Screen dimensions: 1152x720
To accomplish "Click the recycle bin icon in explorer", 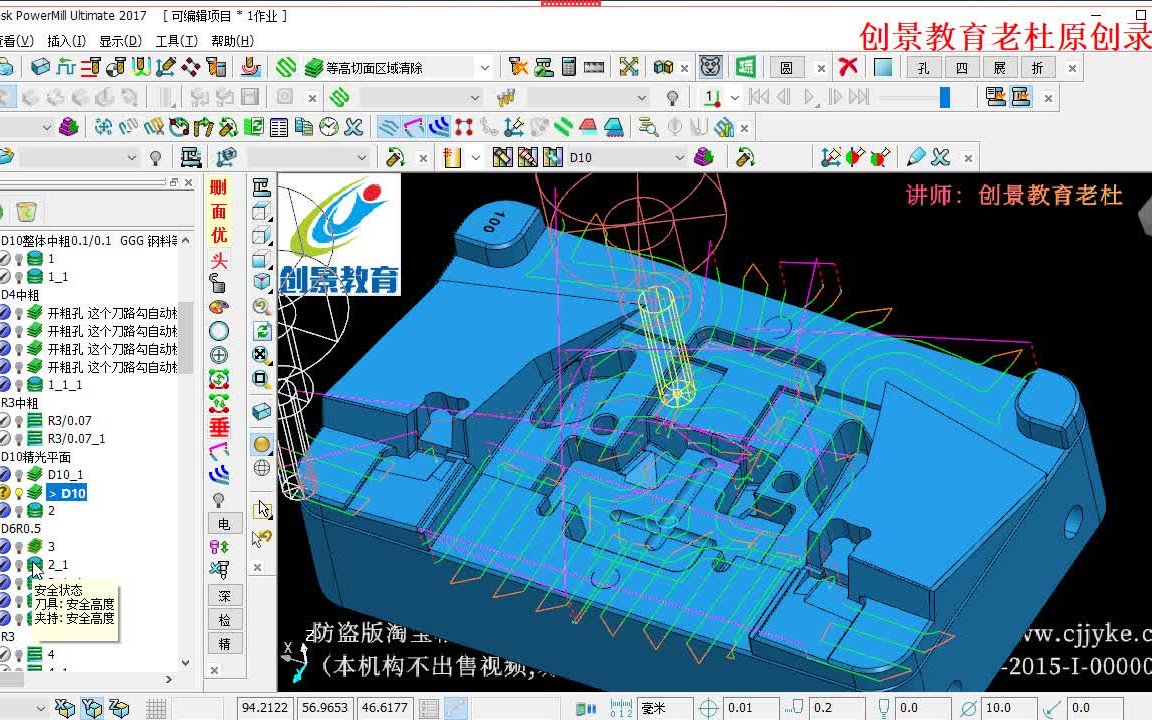I will pos(26,212).
